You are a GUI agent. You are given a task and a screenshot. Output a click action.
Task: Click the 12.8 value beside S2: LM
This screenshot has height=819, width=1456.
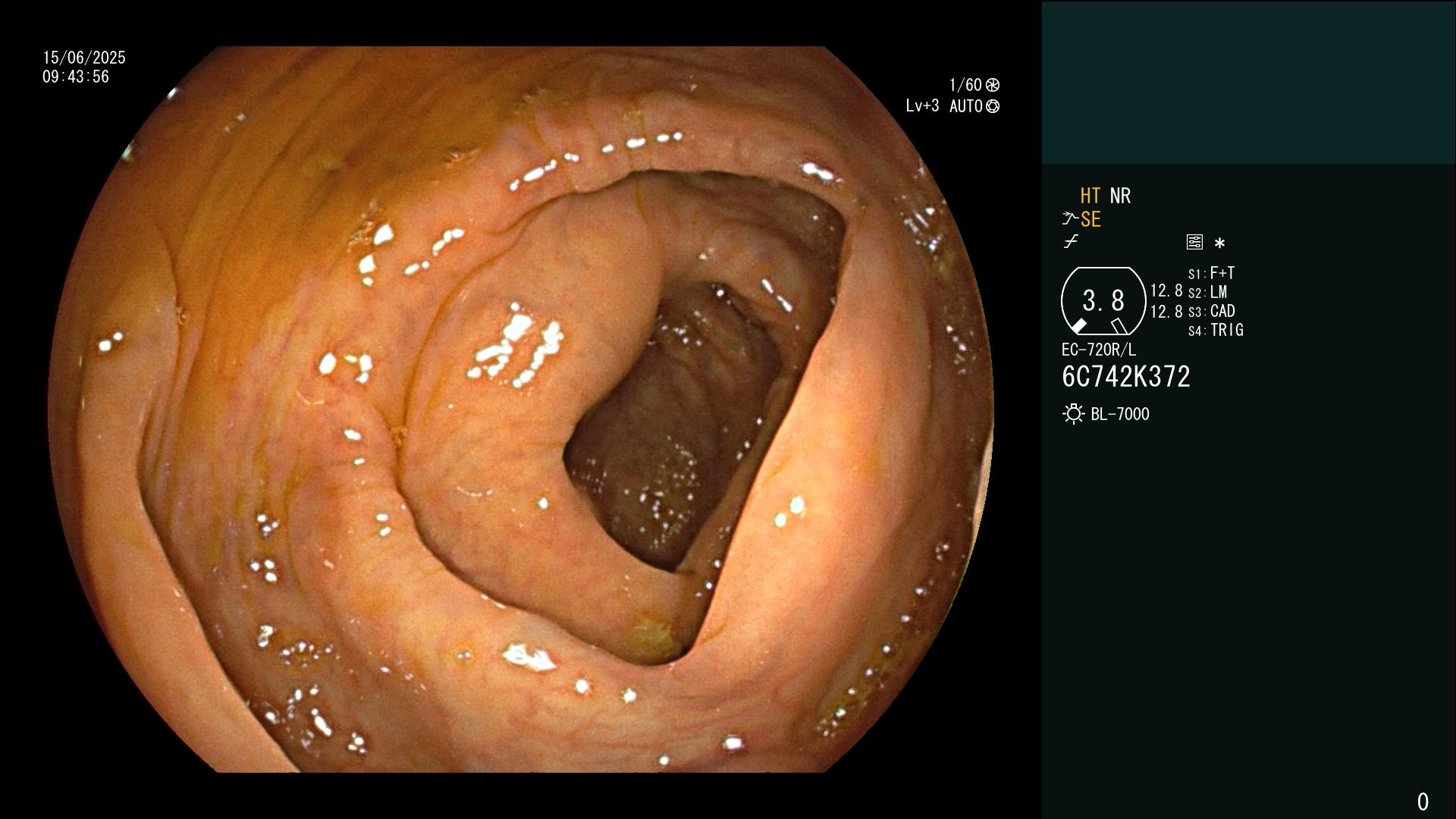click(x=1166, y=291)
